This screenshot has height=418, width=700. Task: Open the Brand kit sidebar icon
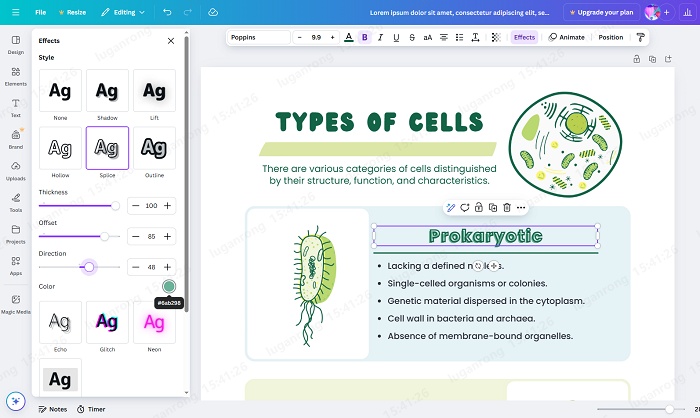click(x=16, y=137)
